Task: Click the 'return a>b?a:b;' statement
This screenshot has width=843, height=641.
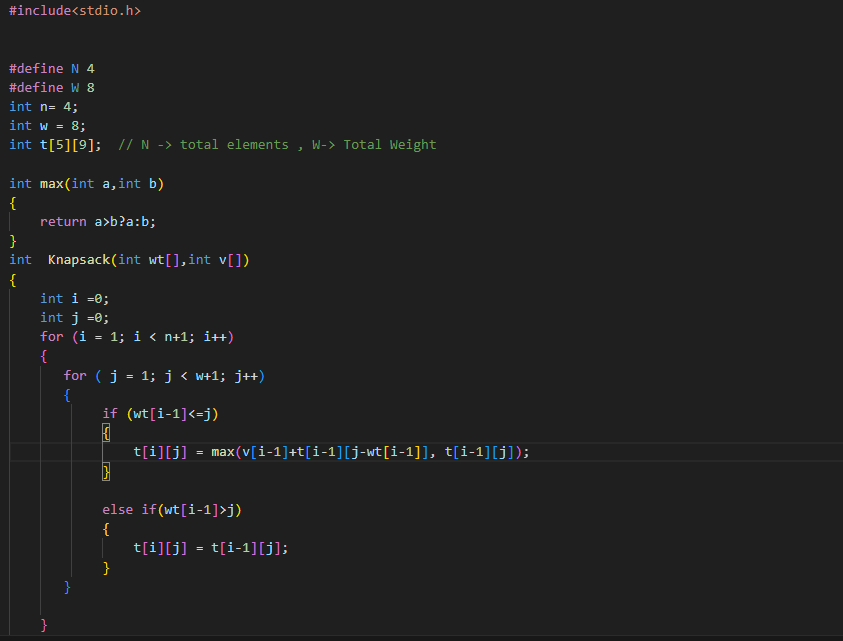Action: tap(98, 222)
